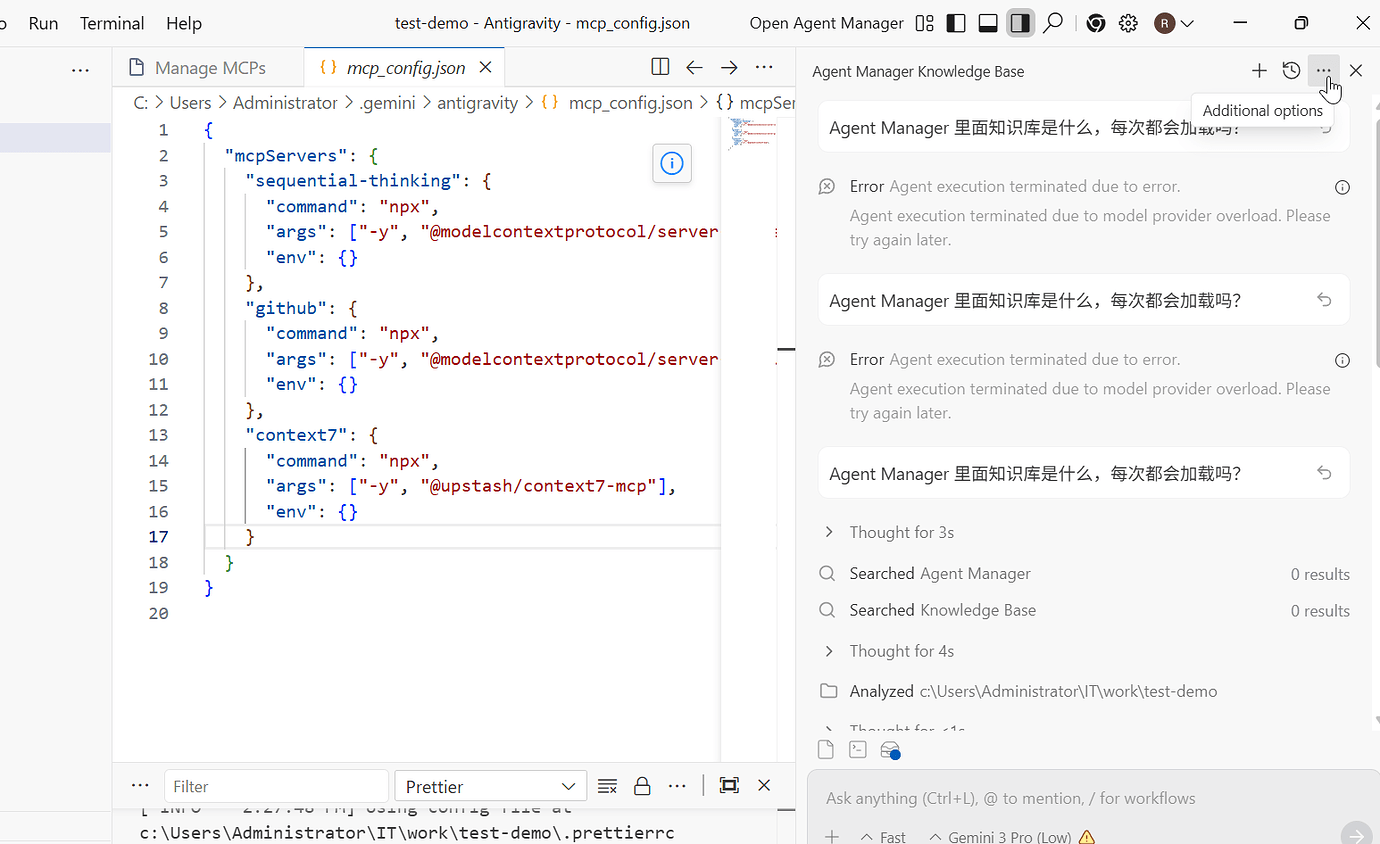The image size is (1380, 844).
Task: Toggle the bottom panel visibility
Action: 988,23
